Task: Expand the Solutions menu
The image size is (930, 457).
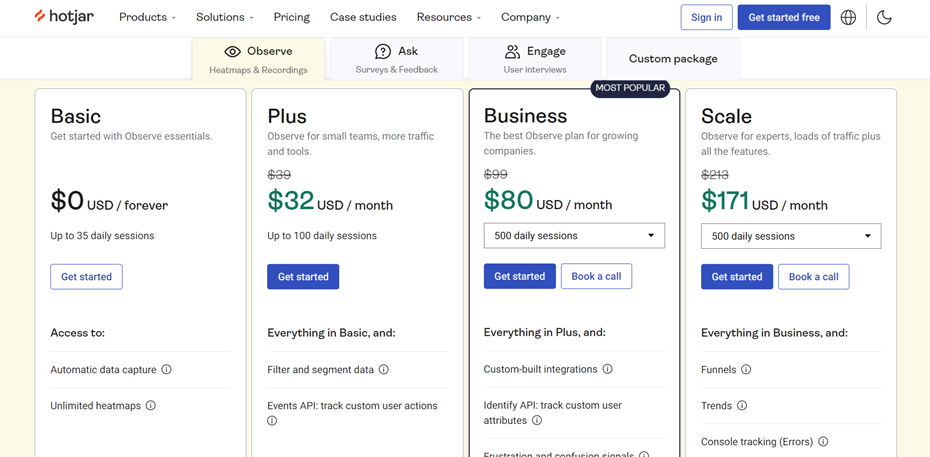Action: [225, 17]
